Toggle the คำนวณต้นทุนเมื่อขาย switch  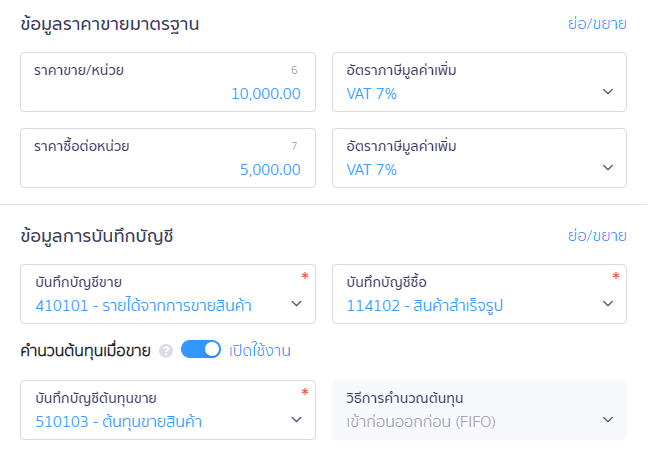[x=200, y=350]
